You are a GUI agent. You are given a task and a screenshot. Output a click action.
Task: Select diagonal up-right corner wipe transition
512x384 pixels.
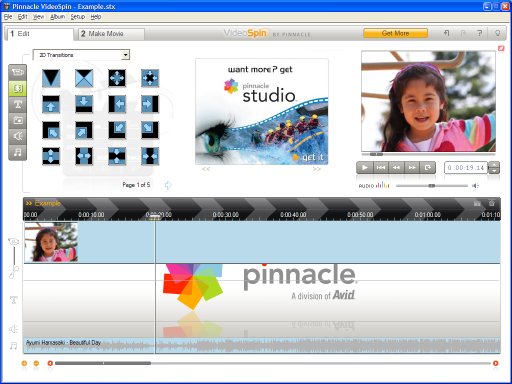(84, 130)
